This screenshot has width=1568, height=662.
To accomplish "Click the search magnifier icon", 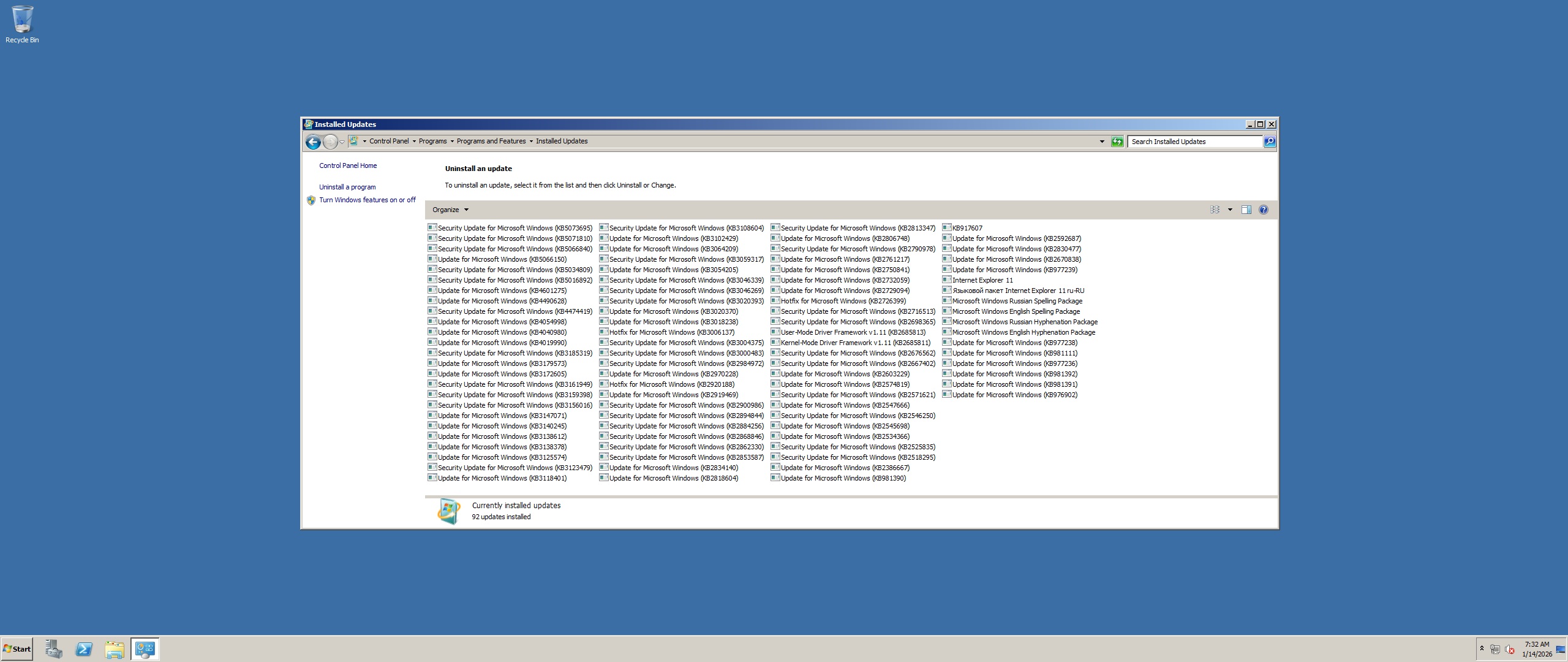I will click(x=1270, y=142).
